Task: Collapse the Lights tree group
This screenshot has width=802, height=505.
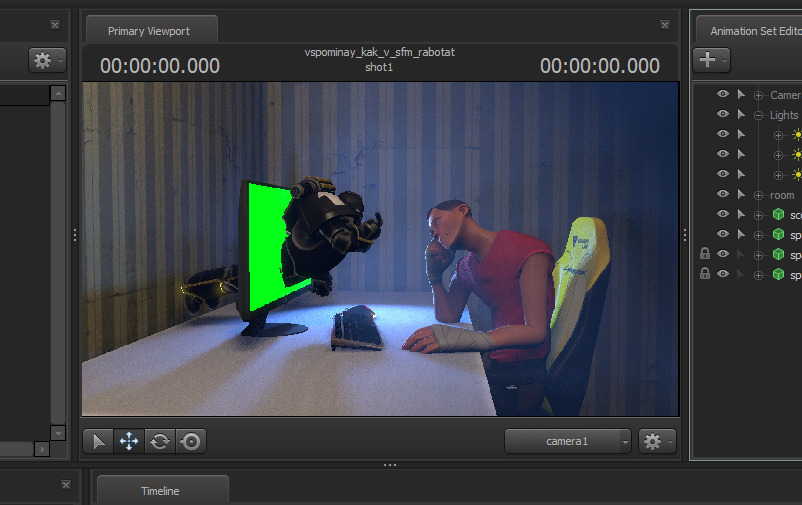Action: coord(759,116)
